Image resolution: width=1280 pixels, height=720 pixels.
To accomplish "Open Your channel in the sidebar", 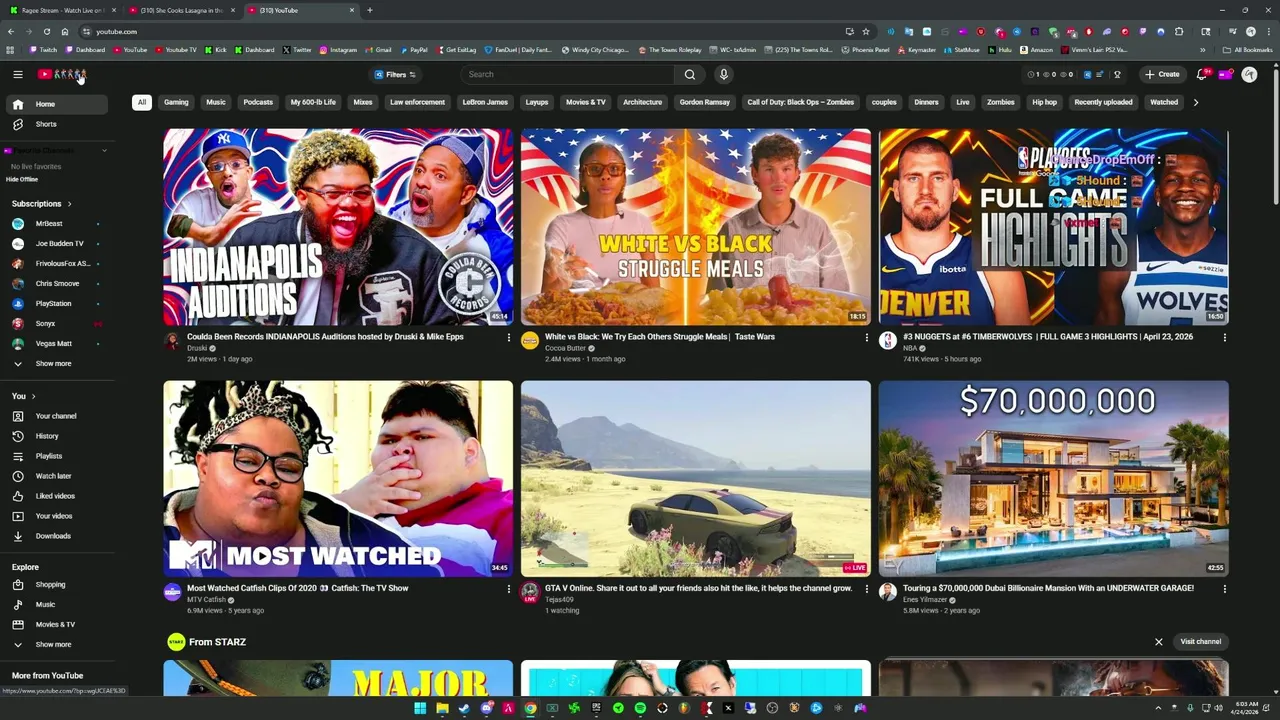I will pos(56,416).
